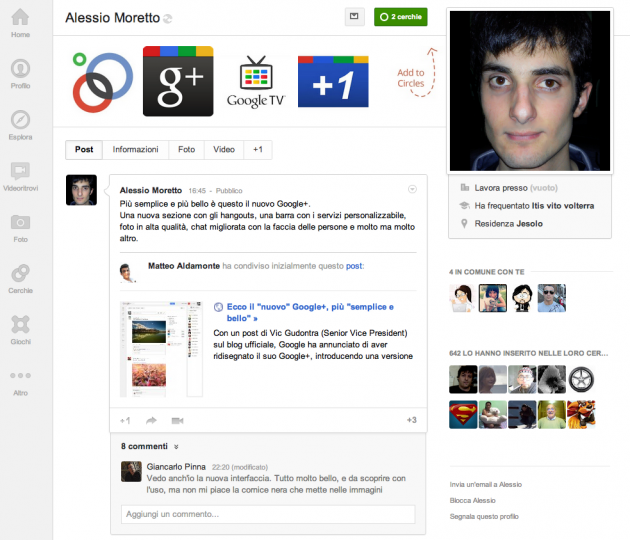Click comment timestamp 22:20
The image size is (630, 540).
[x=221, y=467]
